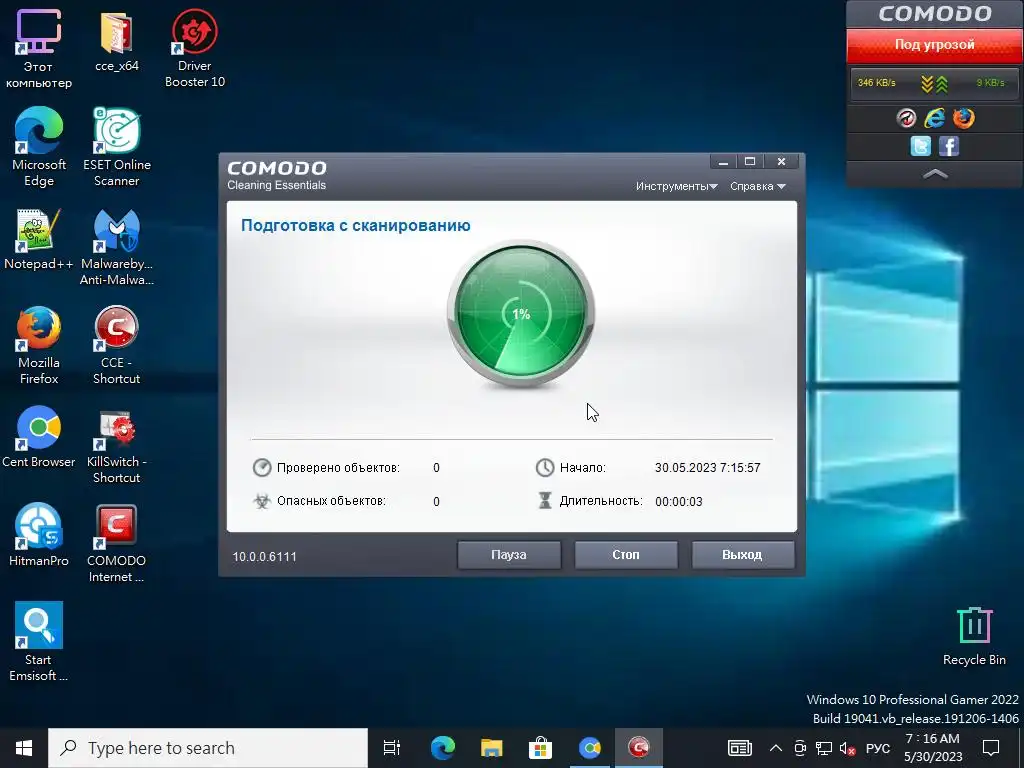
Task: Open File Explorer from the taskbar
Action: [492, 748]
